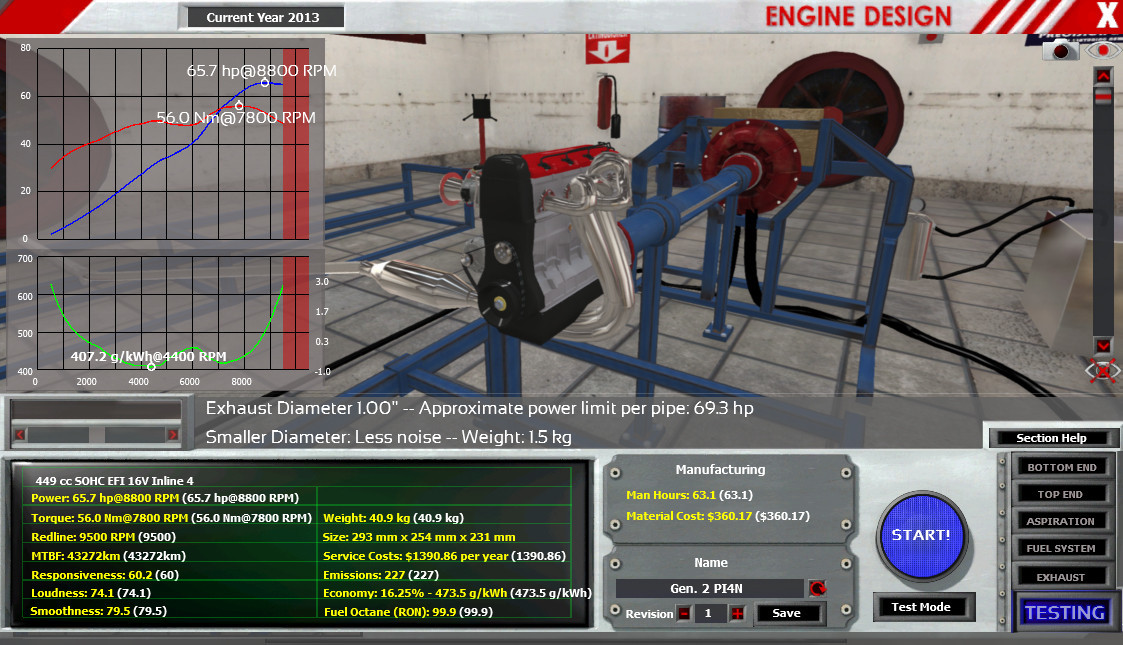The height and width of the screenshot is (645, 1123).
Task: Open the Bottom End tab
Action: pyautogui.click(x=1061, y=467)
